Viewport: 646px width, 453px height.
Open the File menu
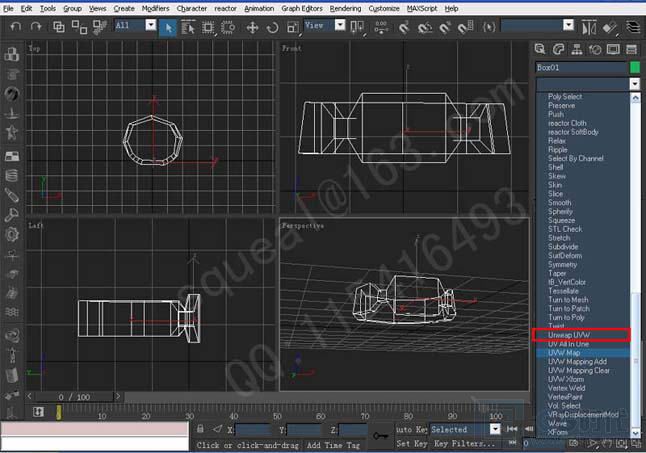click(x=8, y=9)
